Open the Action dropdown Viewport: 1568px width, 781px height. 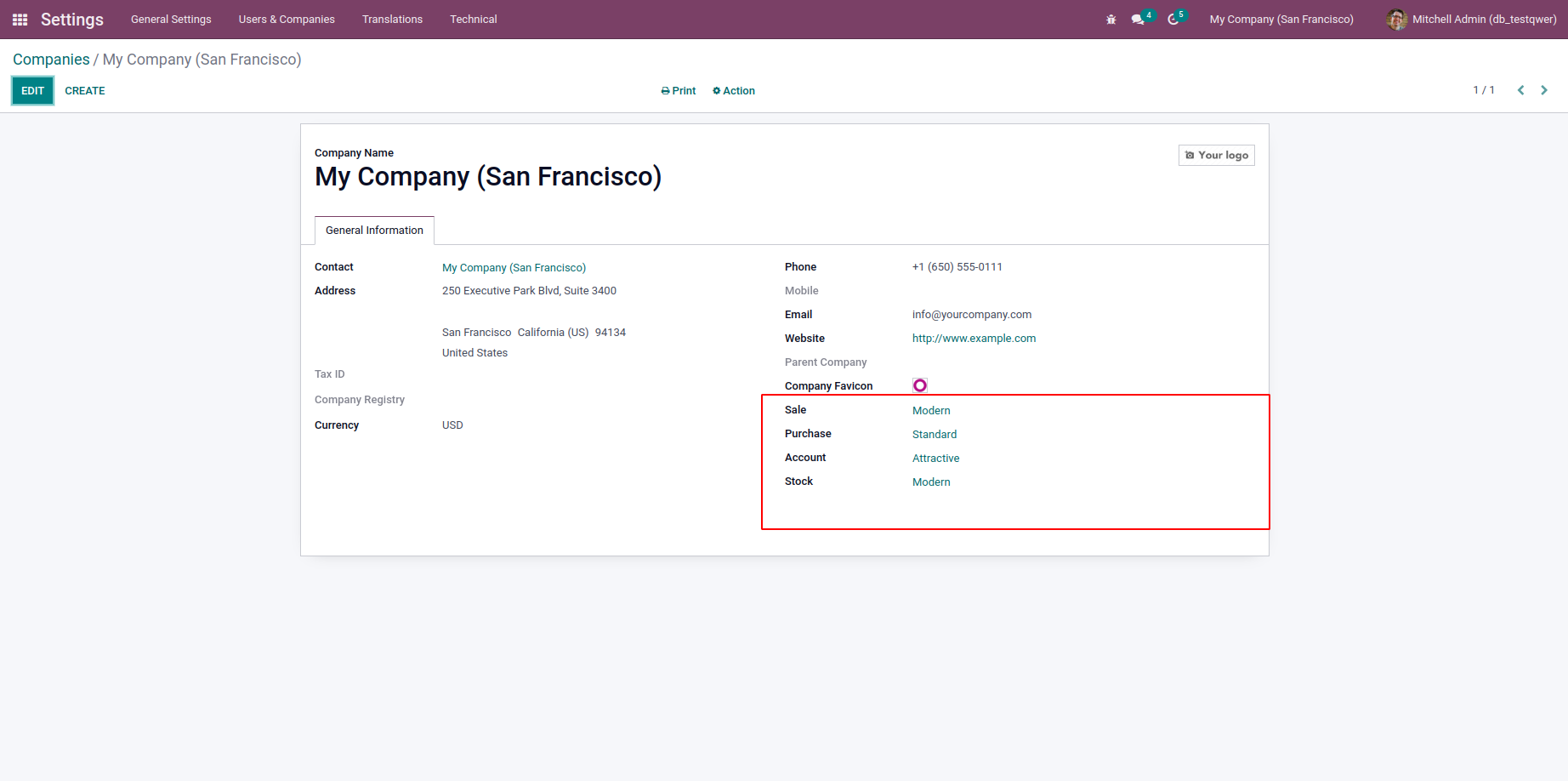click(734, 91)
